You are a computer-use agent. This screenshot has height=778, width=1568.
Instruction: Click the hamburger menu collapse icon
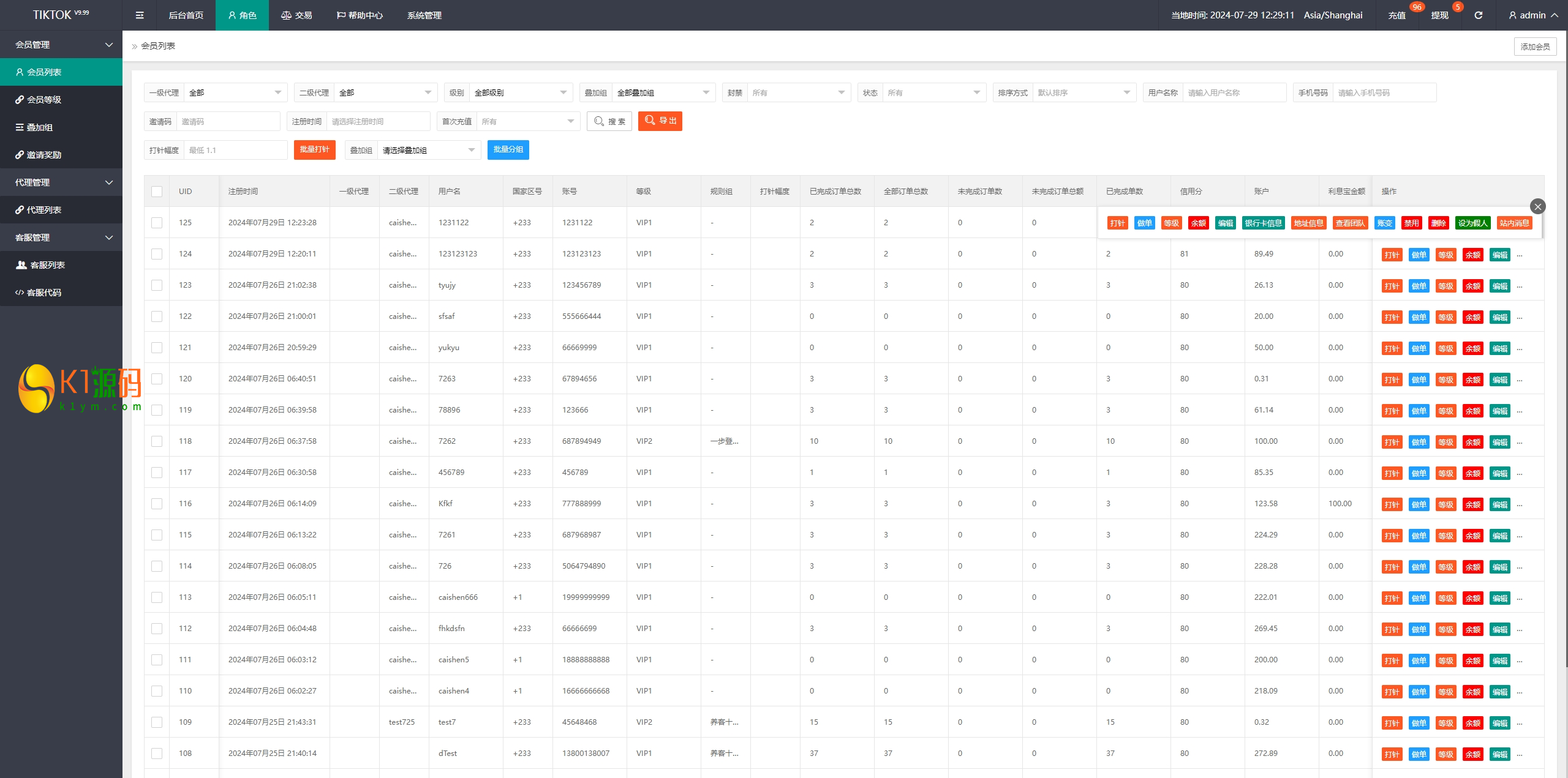[x=140, y=15]
